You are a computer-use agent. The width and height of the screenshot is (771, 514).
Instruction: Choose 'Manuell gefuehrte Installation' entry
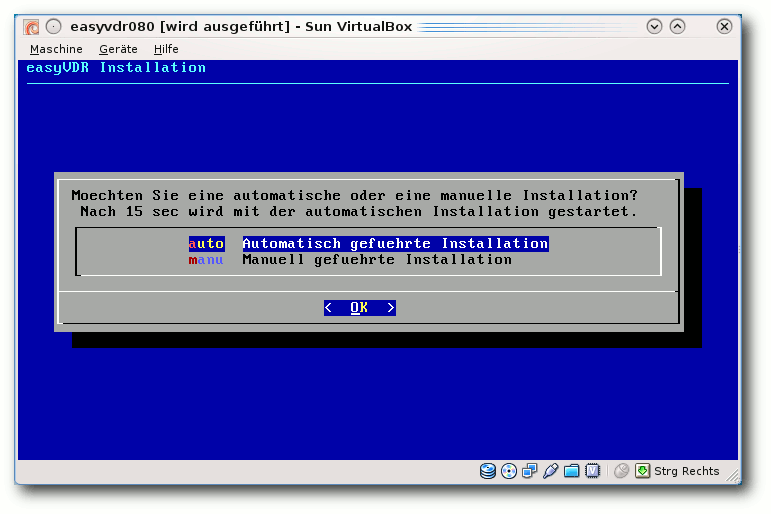[x=377, y=260]
